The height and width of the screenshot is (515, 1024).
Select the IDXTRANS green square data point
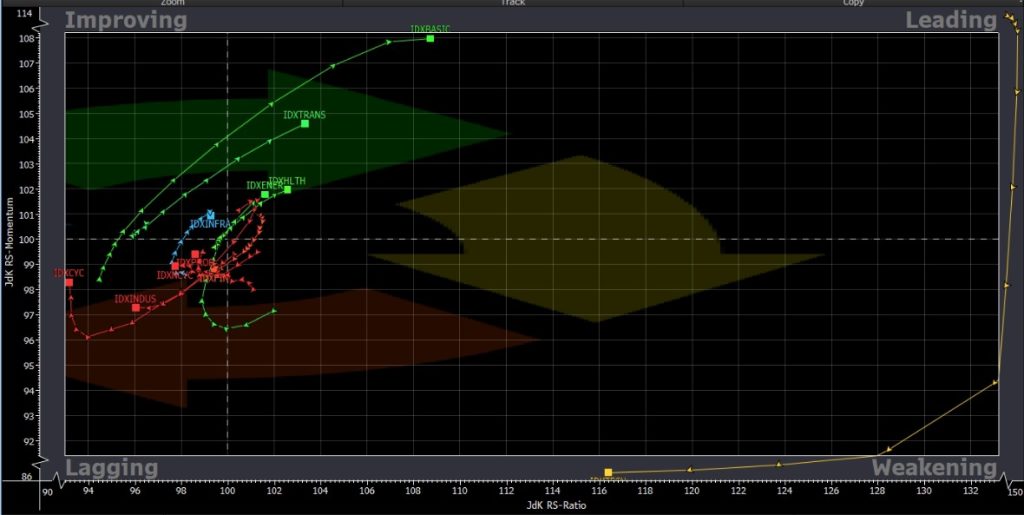(305, 123)
